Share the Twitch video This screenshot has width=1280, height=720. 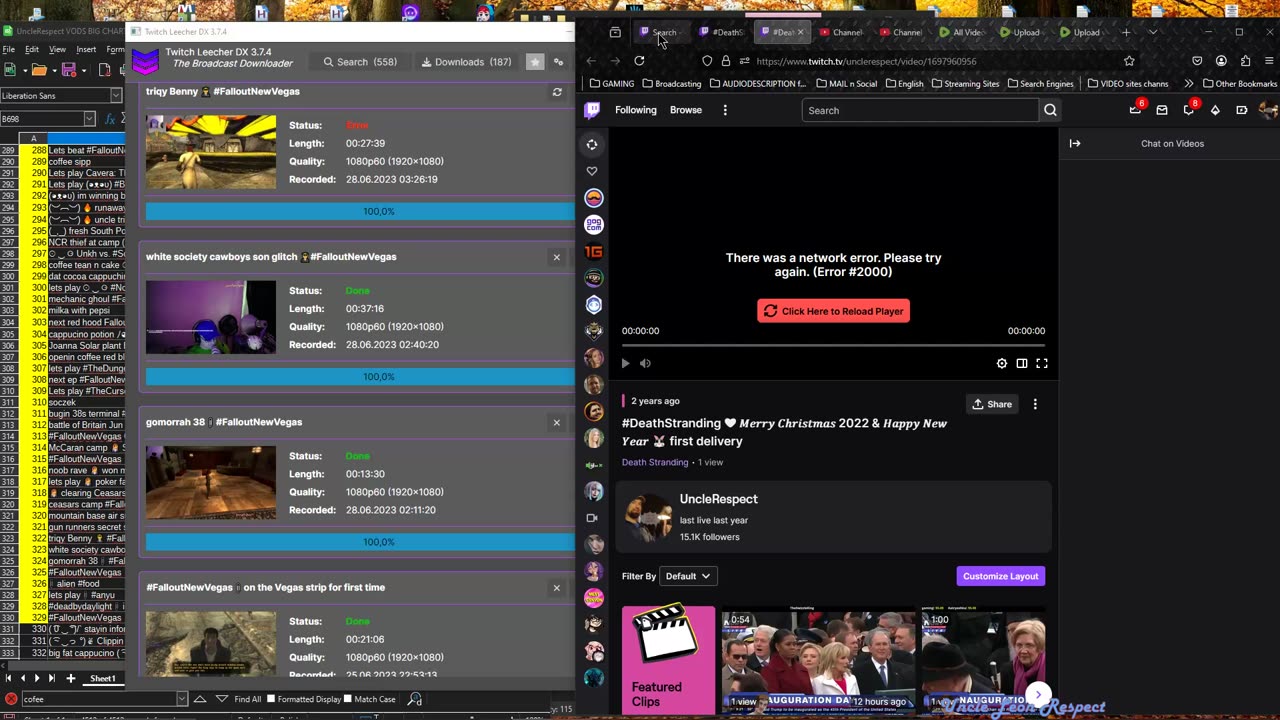(992, 404)
